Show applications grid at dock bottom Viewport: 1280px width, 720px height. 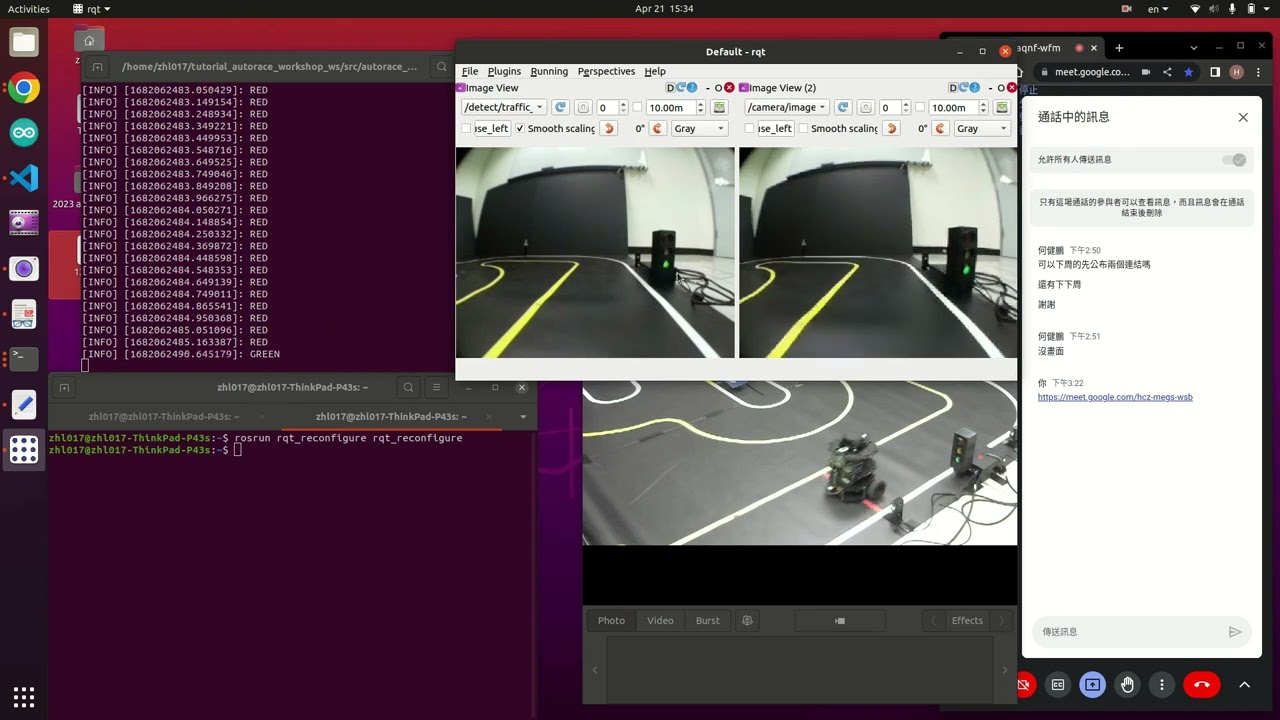pos(24,697)
